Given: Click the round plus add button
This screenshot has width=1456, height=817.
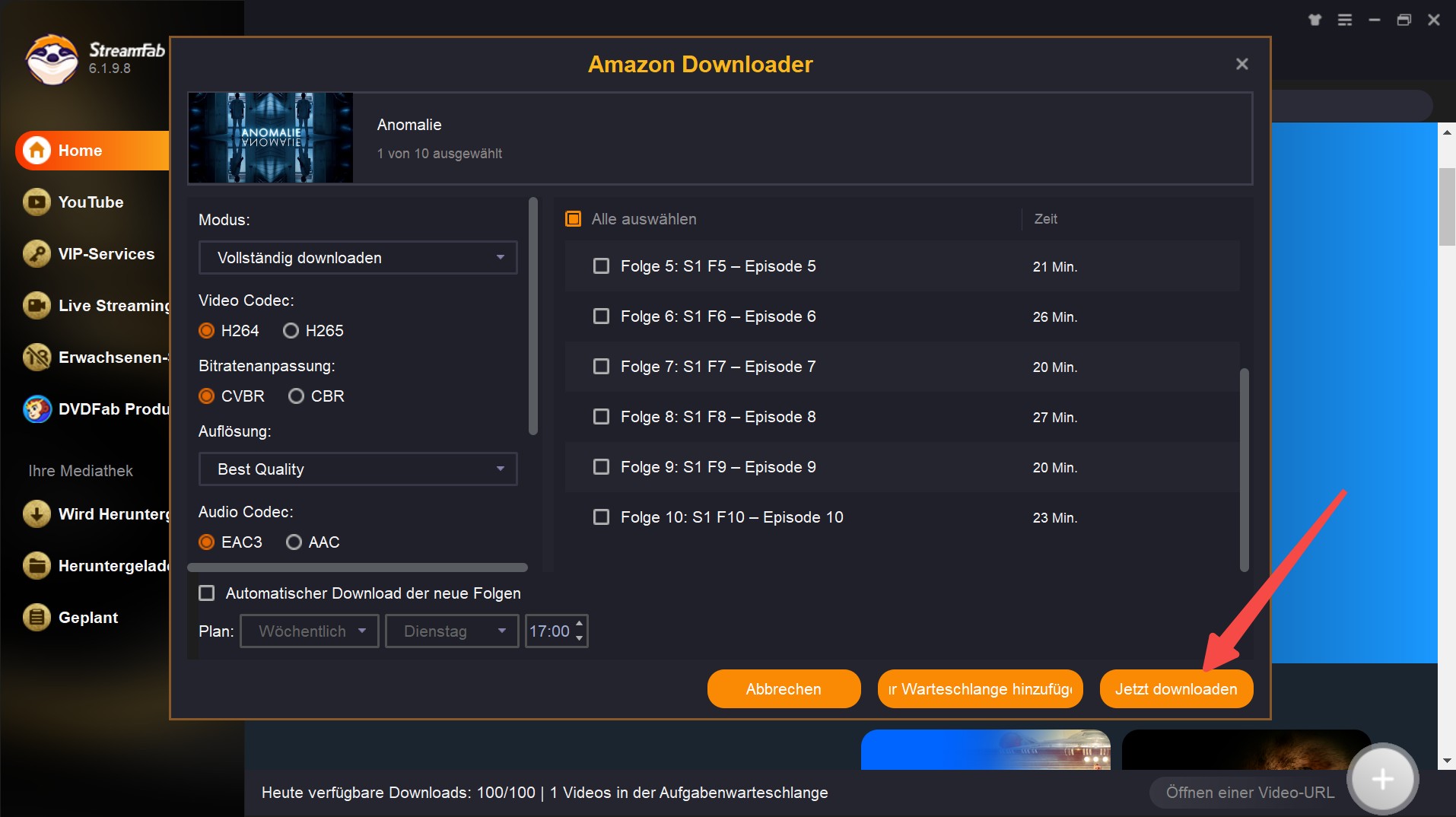Looking at the screenshot, I should tap(1382, 779).
